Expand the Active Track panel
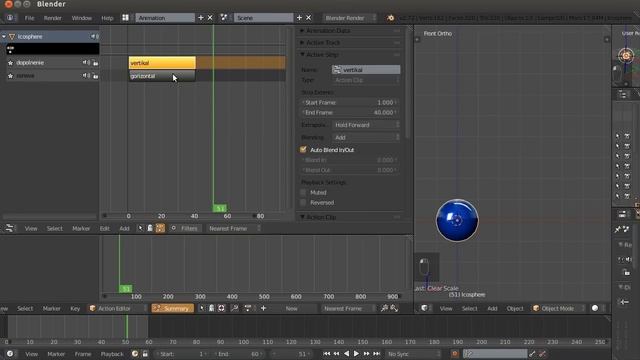Image resolution: width=640 pixels, height=360 pixels. coord(302,42)
